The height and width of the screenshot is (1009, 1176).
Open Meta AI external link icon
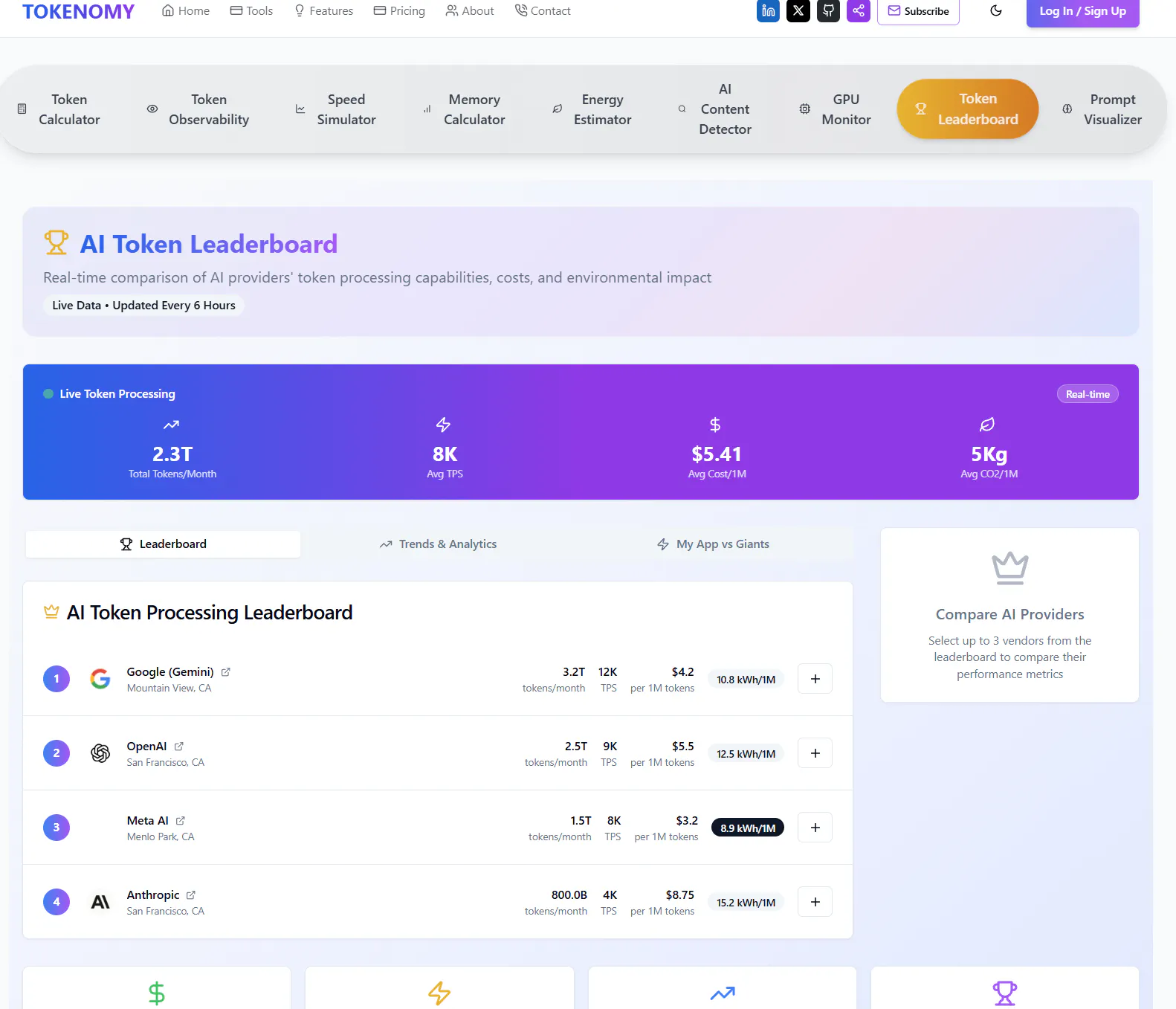click(181, 821)
